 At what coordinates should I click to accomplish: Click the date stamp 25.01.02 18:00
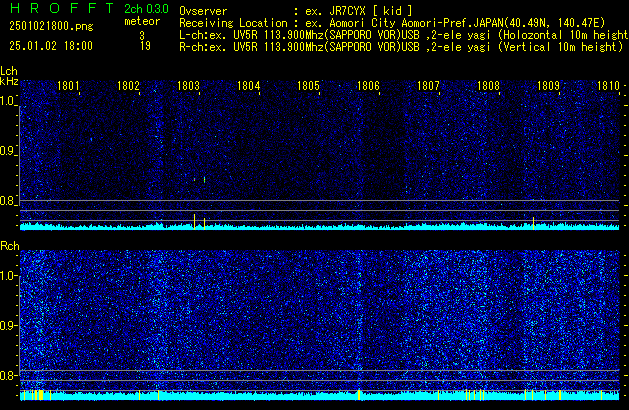coord(51,46)
